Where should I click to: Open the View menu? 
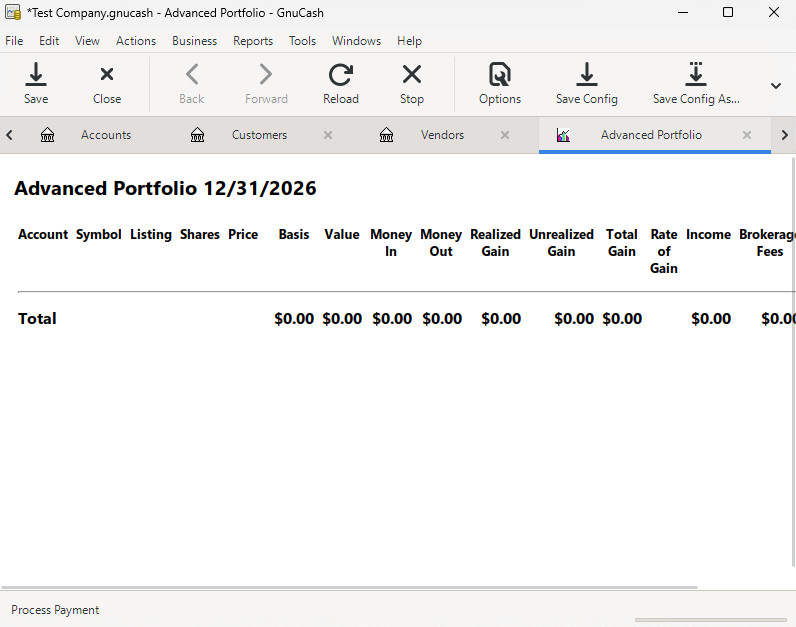tap(87, 41)
